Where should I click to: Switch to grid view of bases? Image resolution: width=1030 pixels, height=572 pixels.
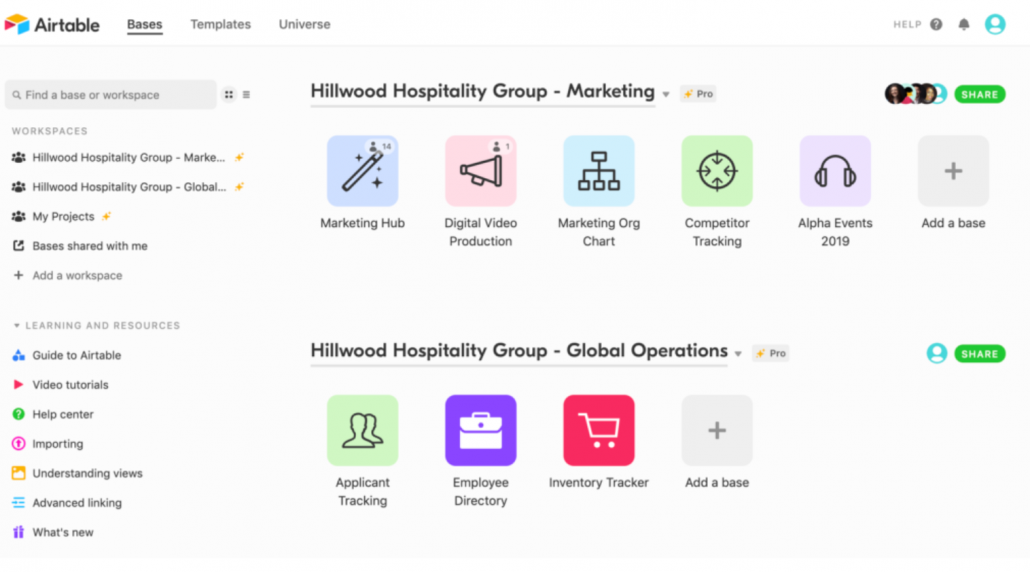point(229,95)
